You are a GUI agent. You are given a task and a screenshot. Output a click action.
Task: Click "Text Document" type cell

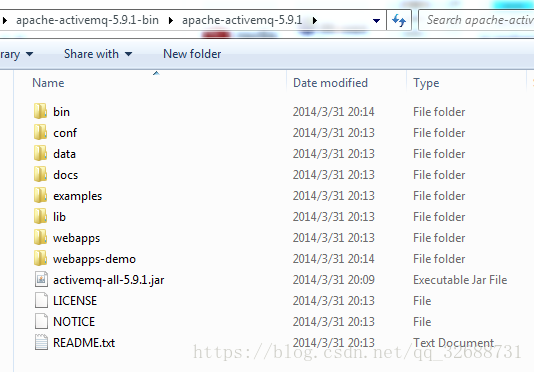(453, 342)
